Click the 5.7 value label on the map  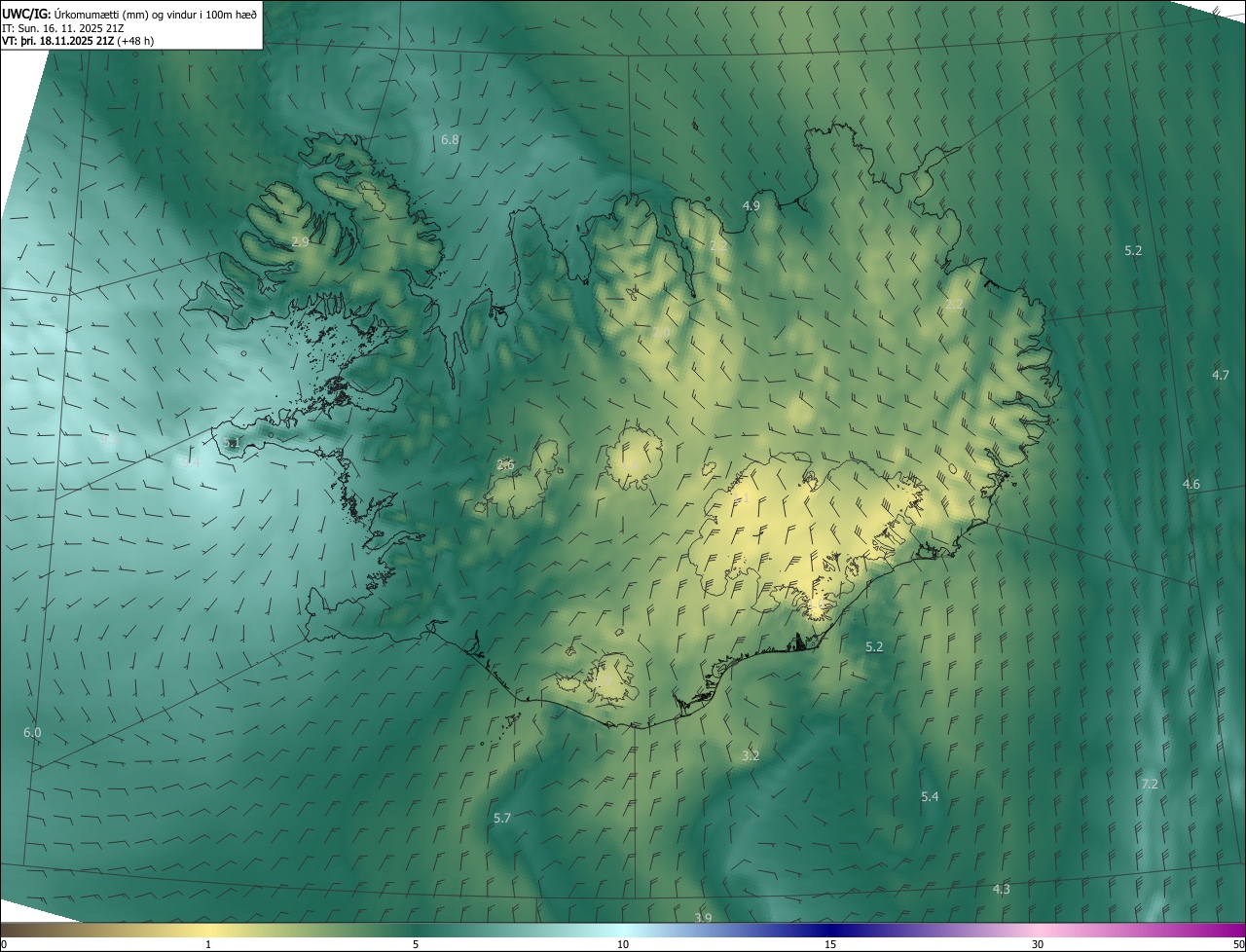pos(502,819)
